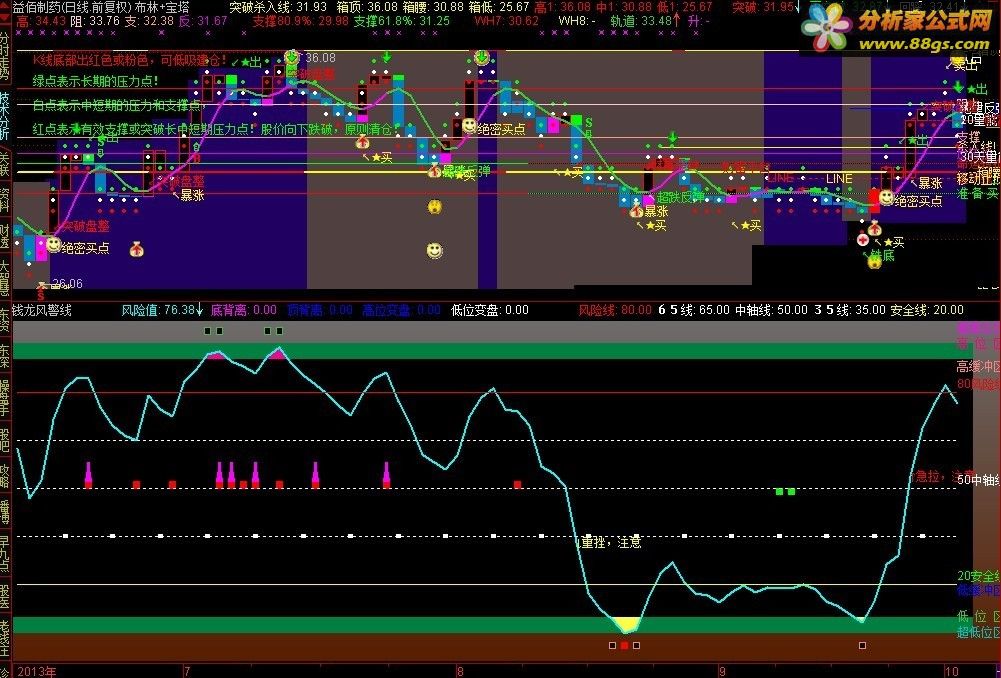The height and width of the screenshot is (678, 1001).
Task: Click the 钱龙风警线 indicator title
Action: pos(42,310)
